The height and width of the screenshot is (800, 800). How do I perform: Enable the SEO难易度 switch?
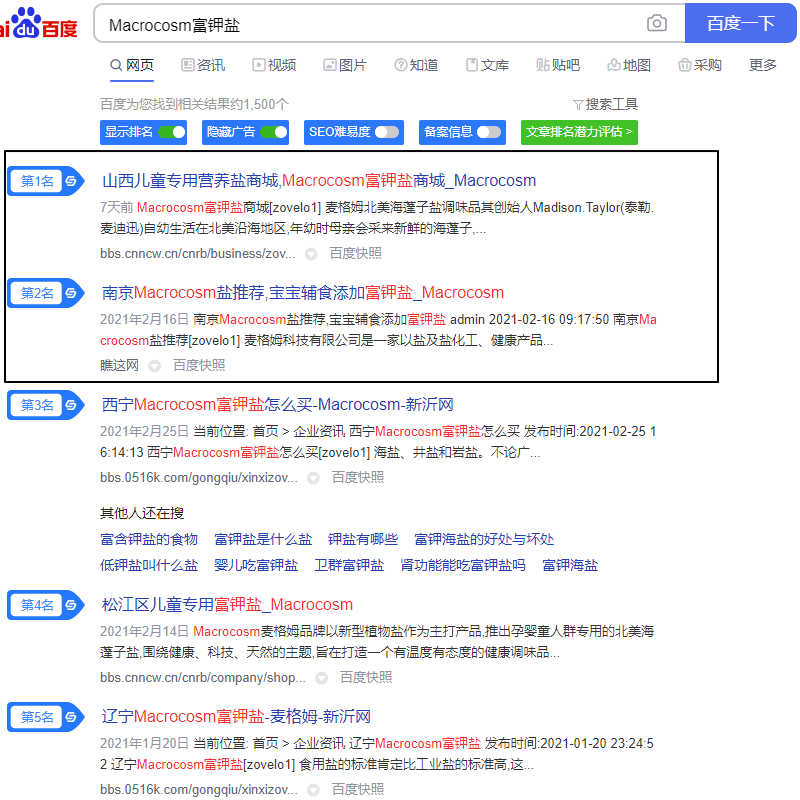pyautogui.click(x=387, y=132)
